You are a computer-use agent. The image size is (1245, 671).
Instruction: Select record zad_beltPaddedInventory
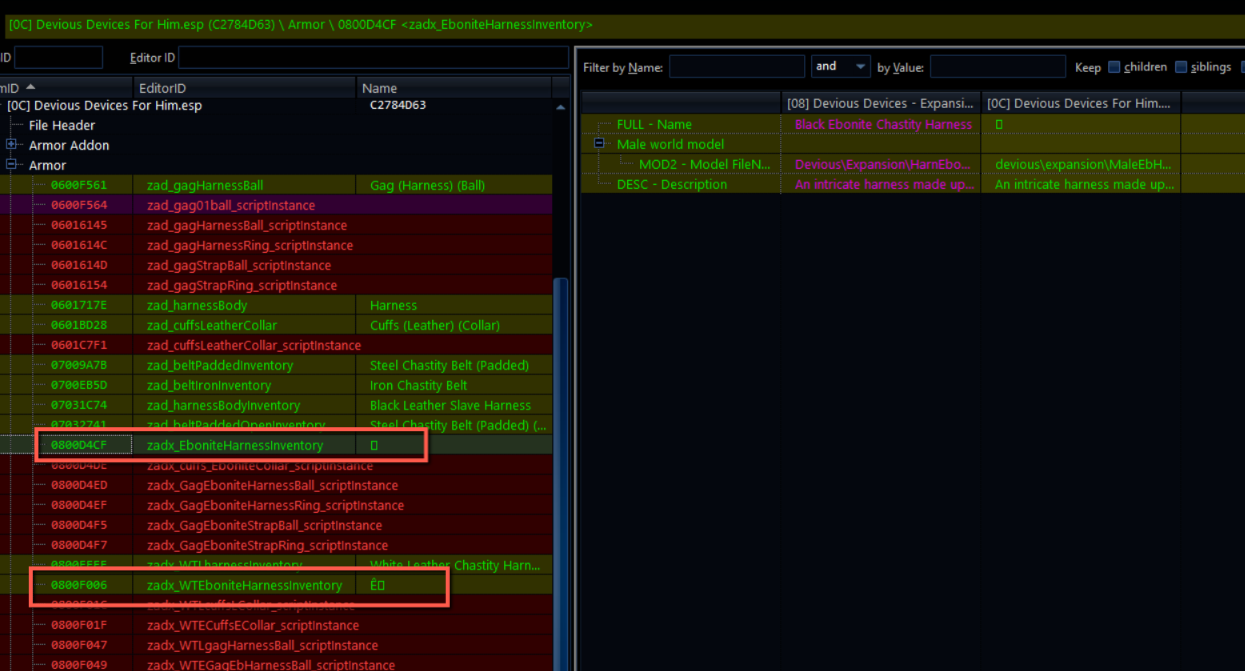click(276, 365)
